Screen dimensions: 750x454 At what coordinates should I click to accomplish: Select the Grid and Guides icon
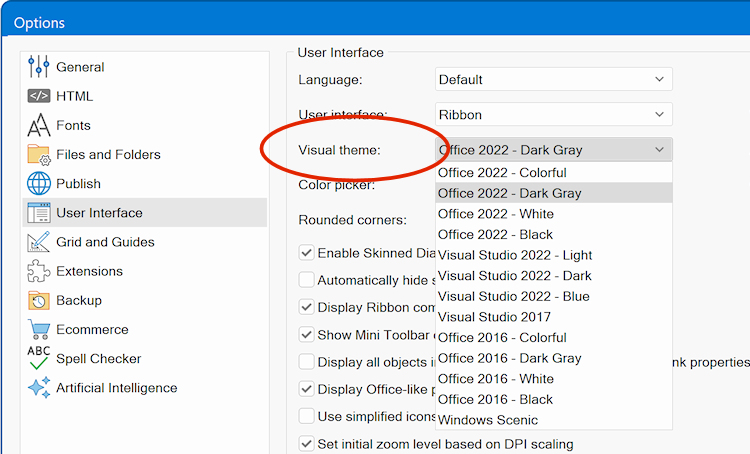coord(39,242)
